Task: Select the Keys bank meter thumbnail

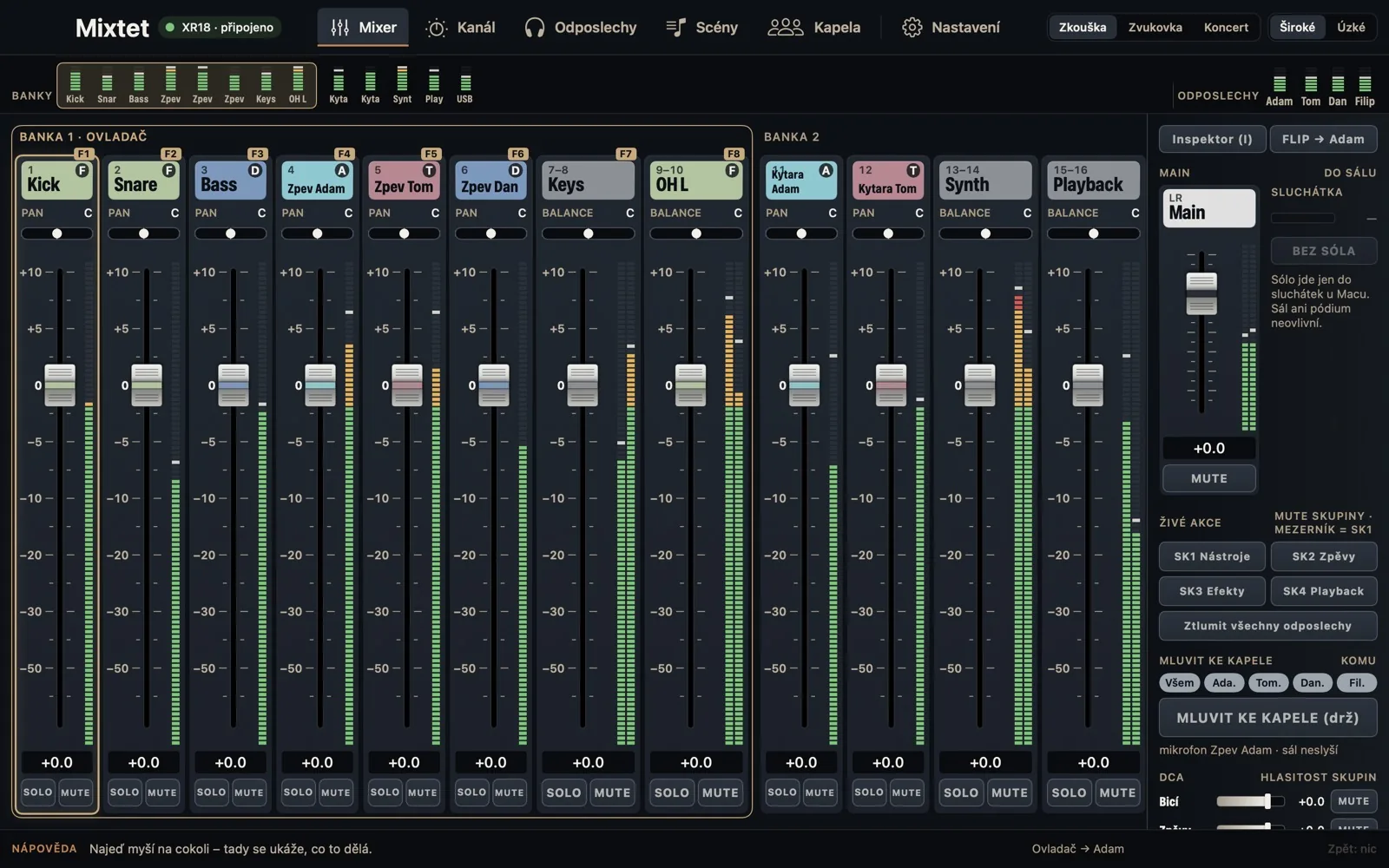Action: [x=266, y=85]
